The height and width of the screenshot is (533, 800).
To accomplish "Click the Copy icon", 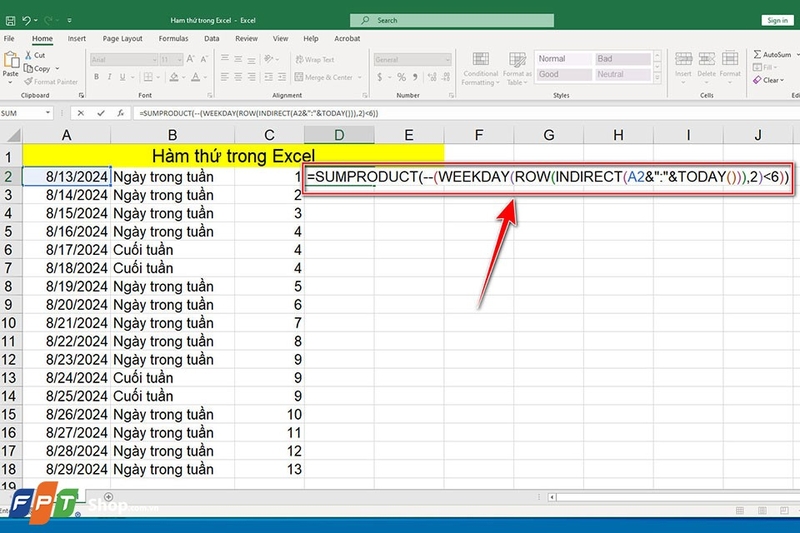I will 29,68.
